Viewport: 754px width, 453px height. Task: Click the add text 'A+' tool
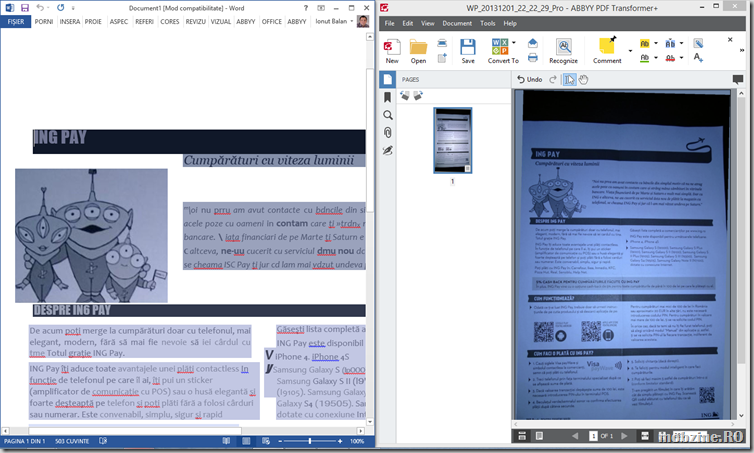[x=698, y=58]
